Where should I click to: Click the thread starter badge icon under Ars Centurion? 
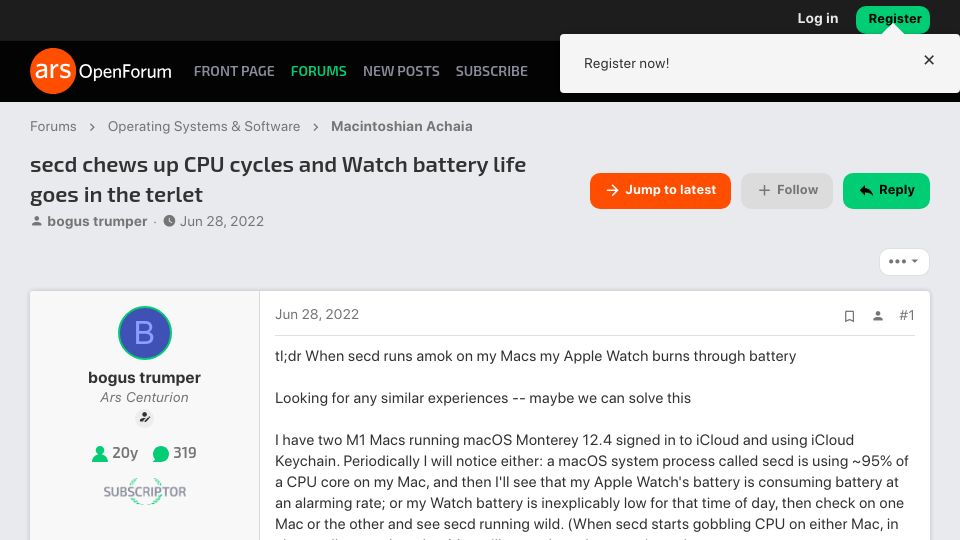point(144,418)
